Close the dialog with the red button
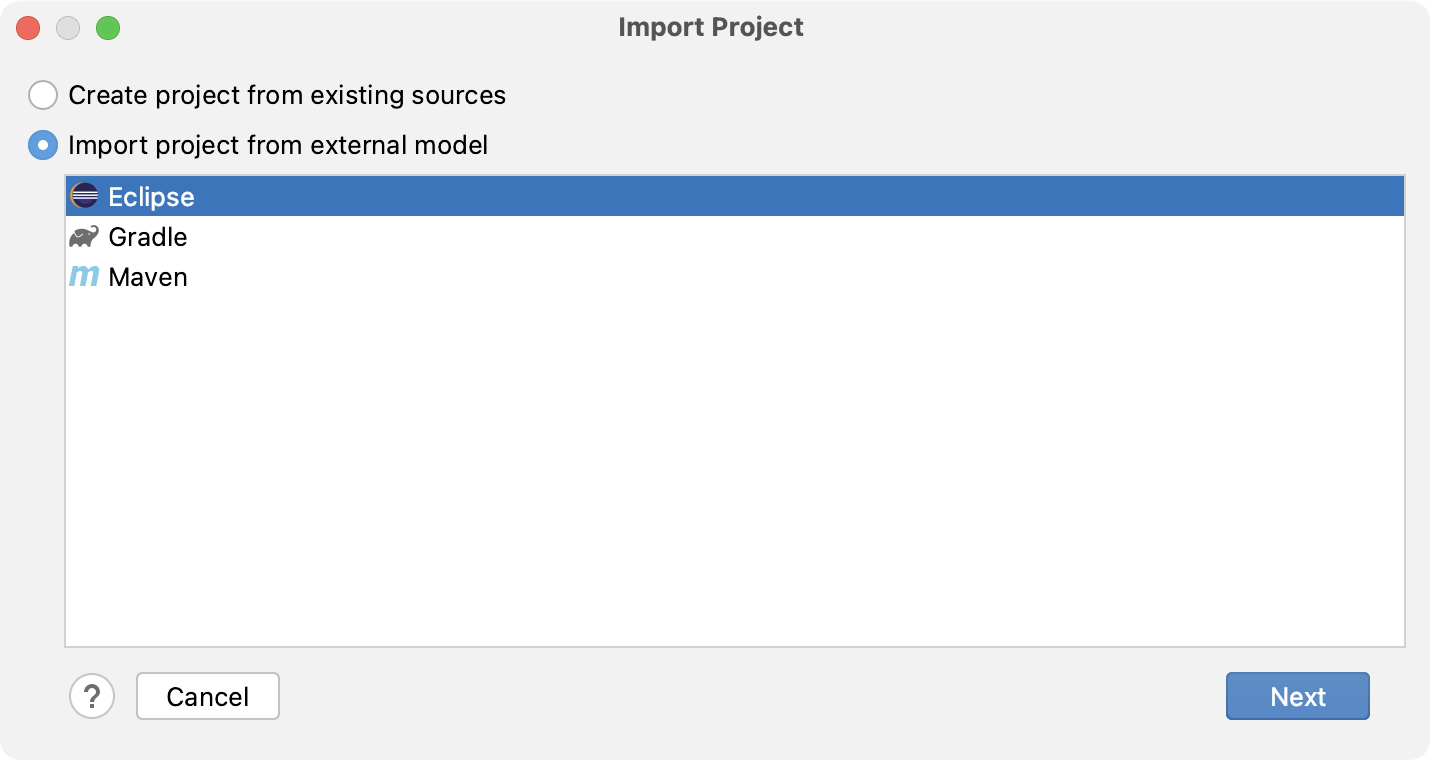1430x760 pixels. coord(28,28)
